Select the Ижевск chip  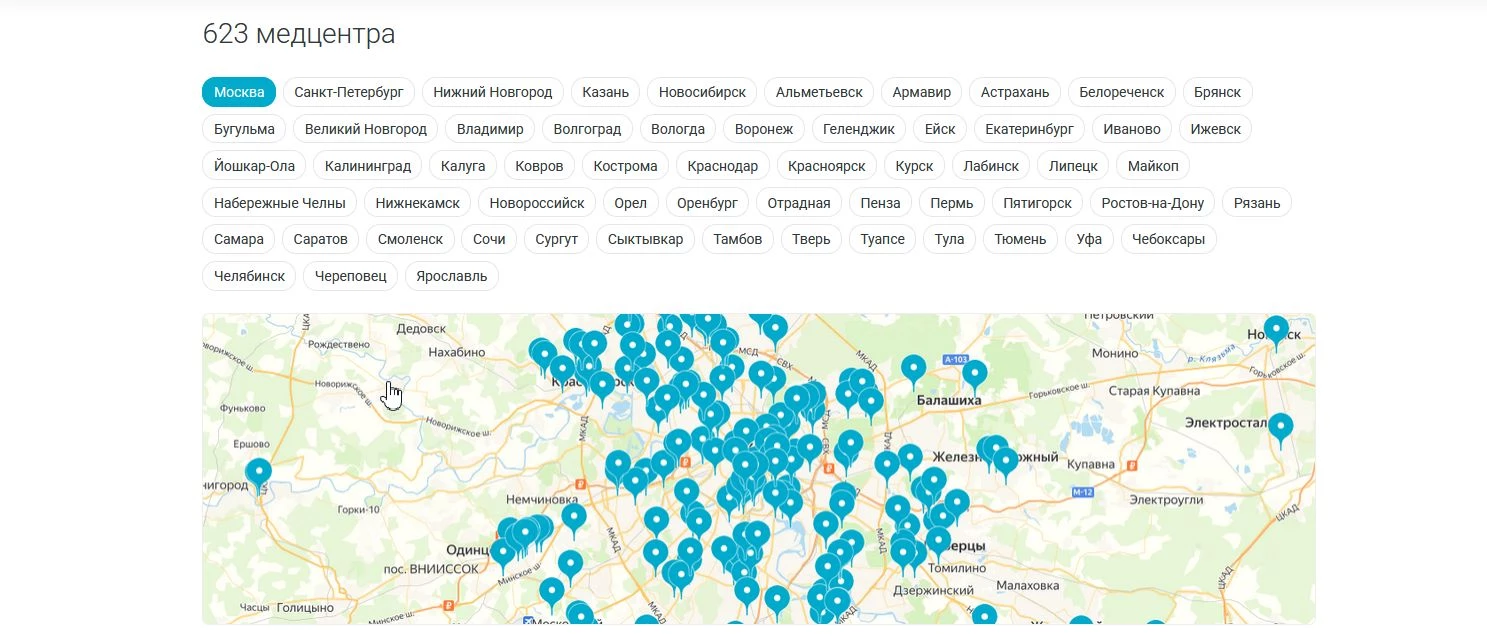pyautogui.click(x=1216, y=129)
